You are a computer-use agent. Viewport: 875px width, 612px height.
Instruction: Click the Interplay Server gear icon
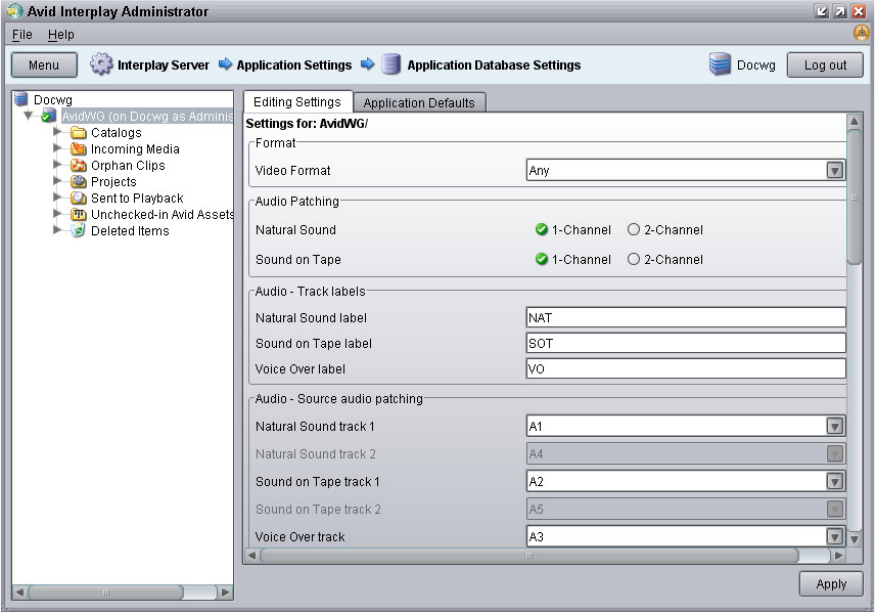99,65
